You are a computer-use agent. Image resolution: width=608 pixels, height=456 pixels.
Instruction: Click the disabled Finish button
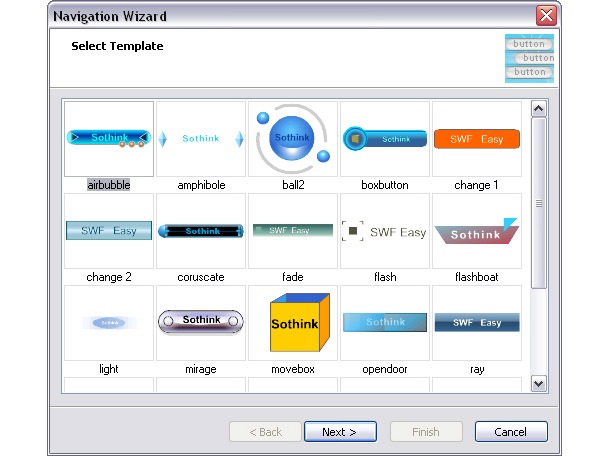click(426, 432)
